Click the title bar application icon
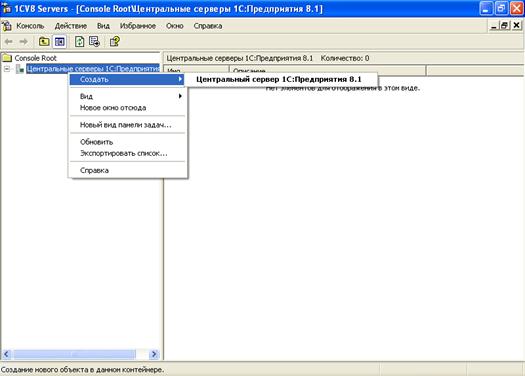The height and width of the screenshot is (376, 525). 6,9
